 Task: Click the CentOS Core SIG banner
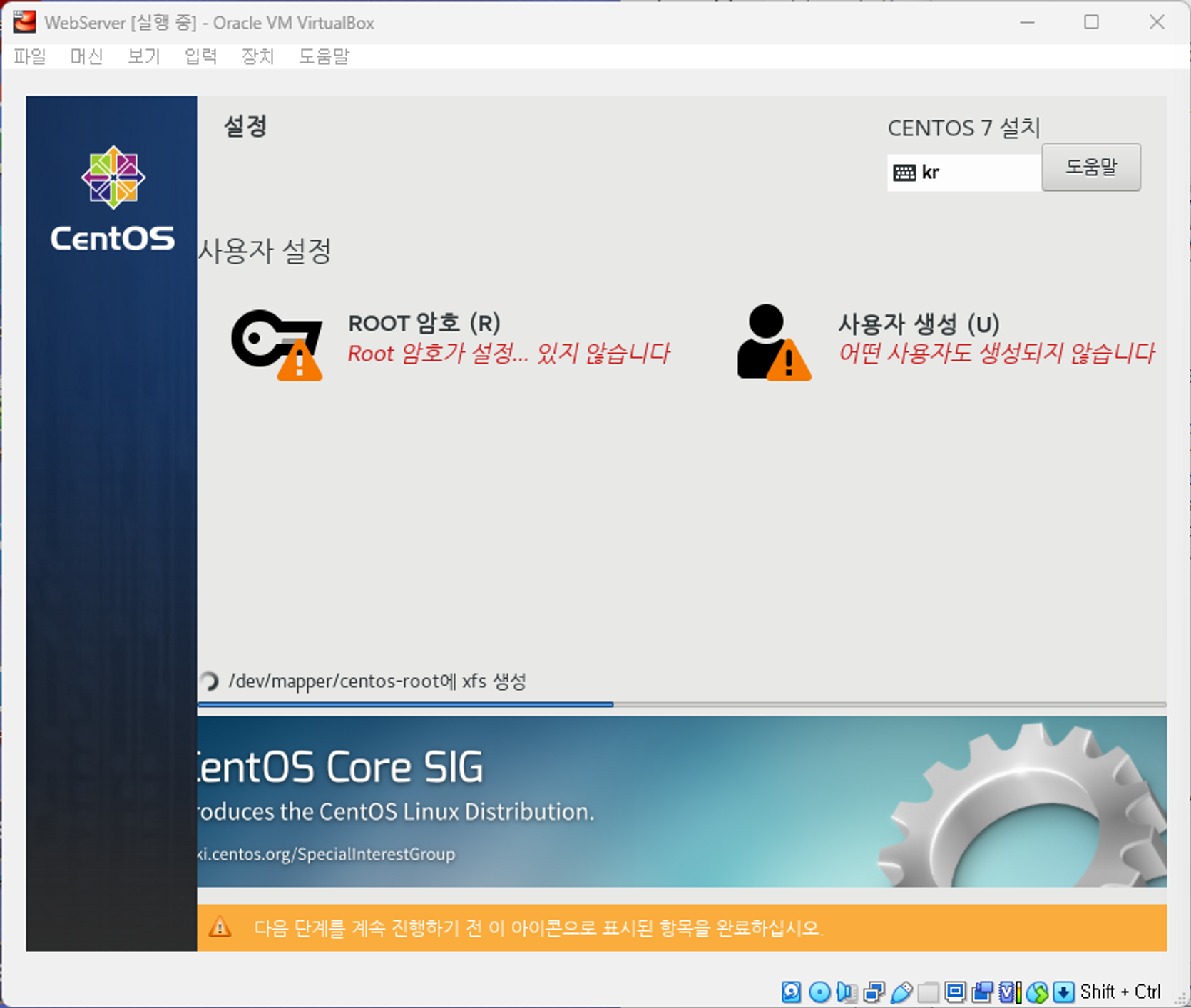click(682, 801)
